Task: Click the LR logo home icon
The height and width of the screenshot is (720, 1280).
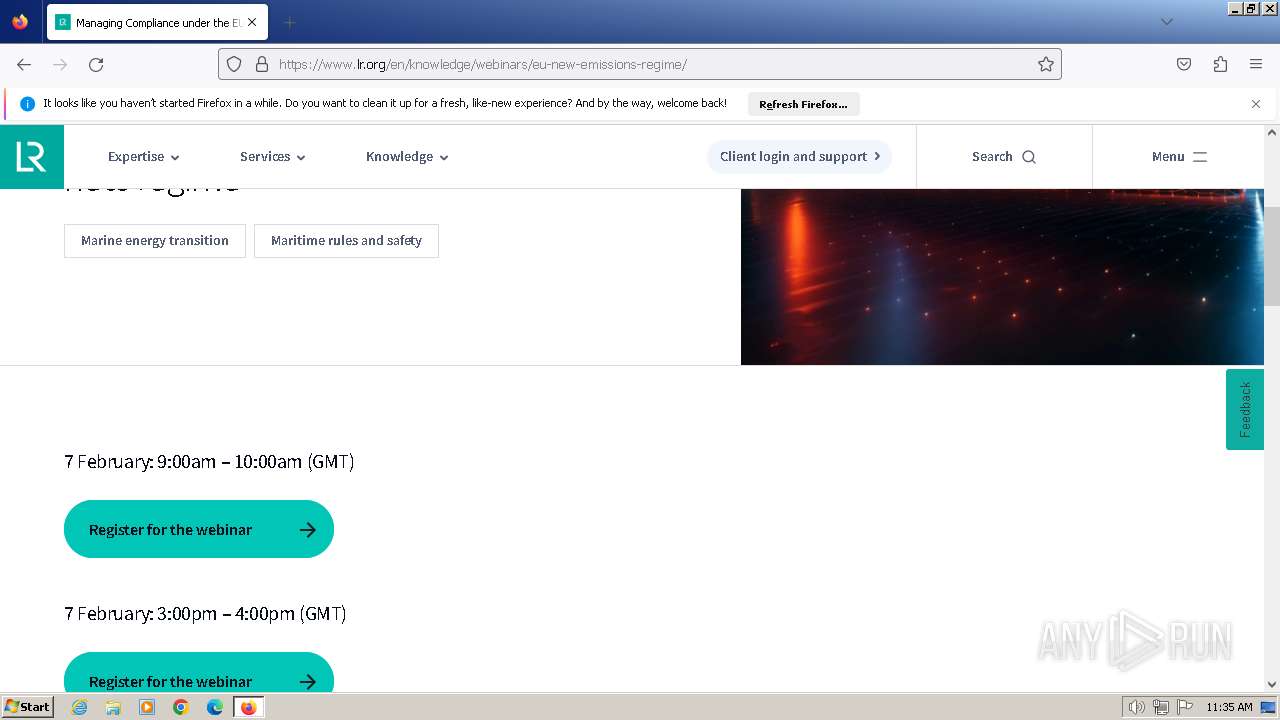Action: pyautogui.click(x=32, y=157)
